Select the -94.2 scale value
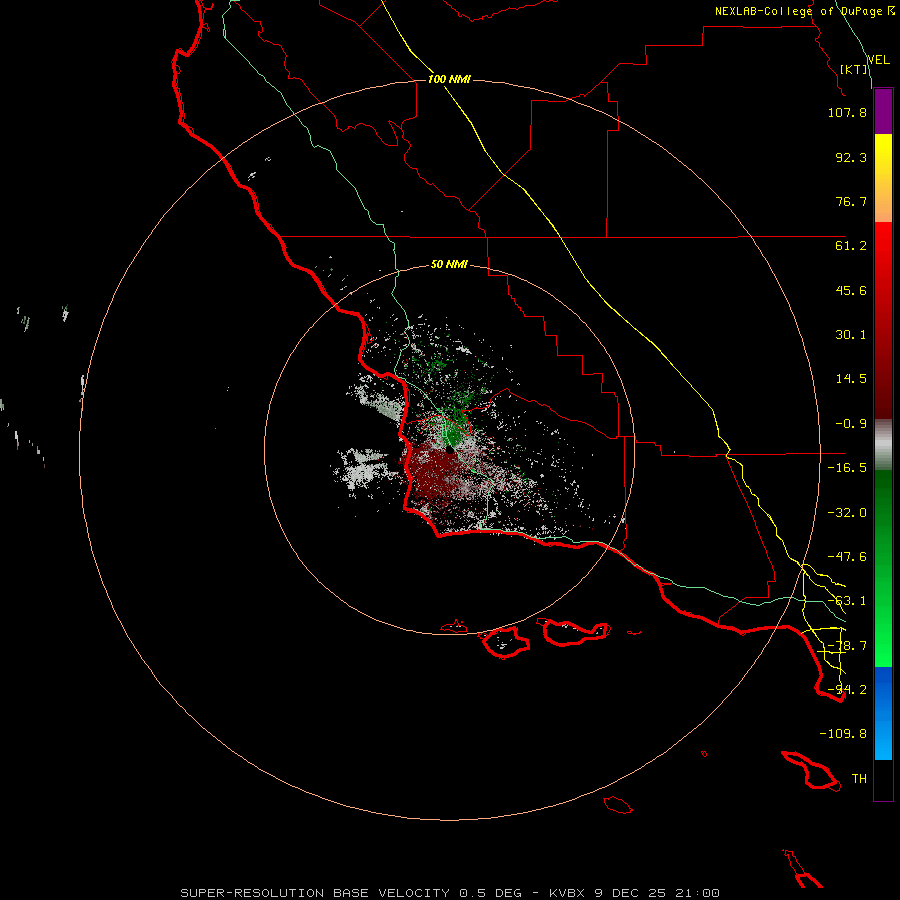The image size is (900, 900). coord(847,690)
